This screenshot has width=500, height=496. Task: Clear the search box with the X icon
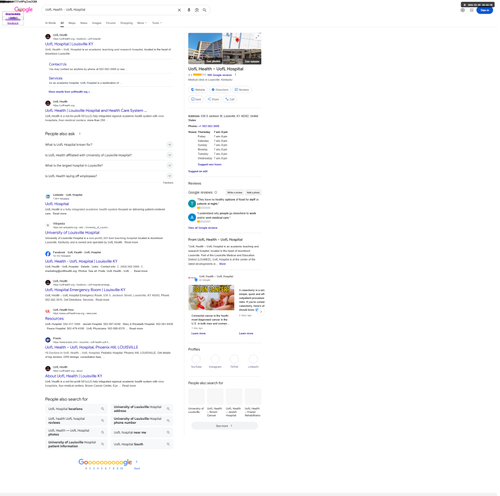click(179, 10)
